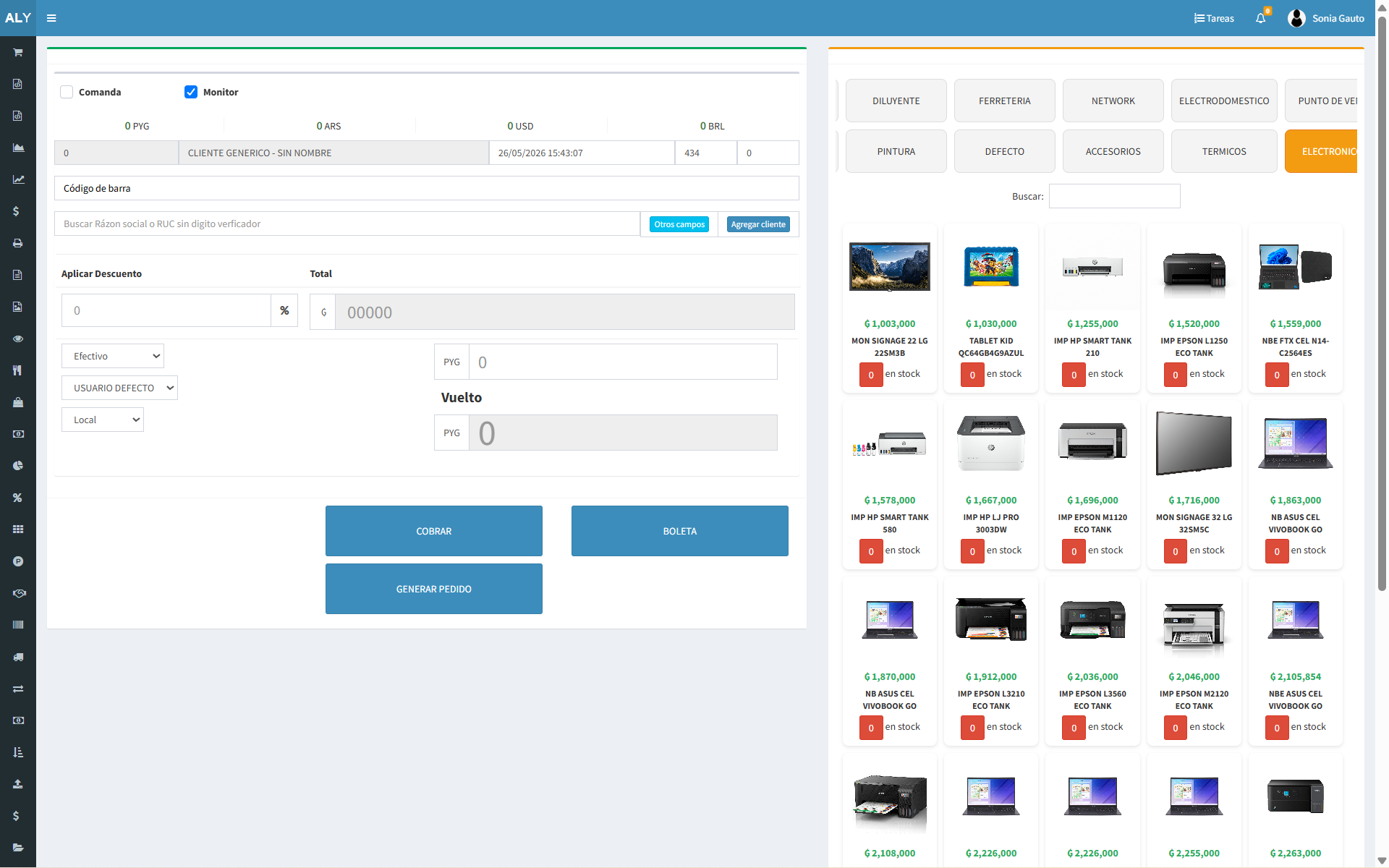Select the IMP EPSON L3210 ECO TANK image
Image resolution: width=1389 pixels, height=868 pixels.
991,620
